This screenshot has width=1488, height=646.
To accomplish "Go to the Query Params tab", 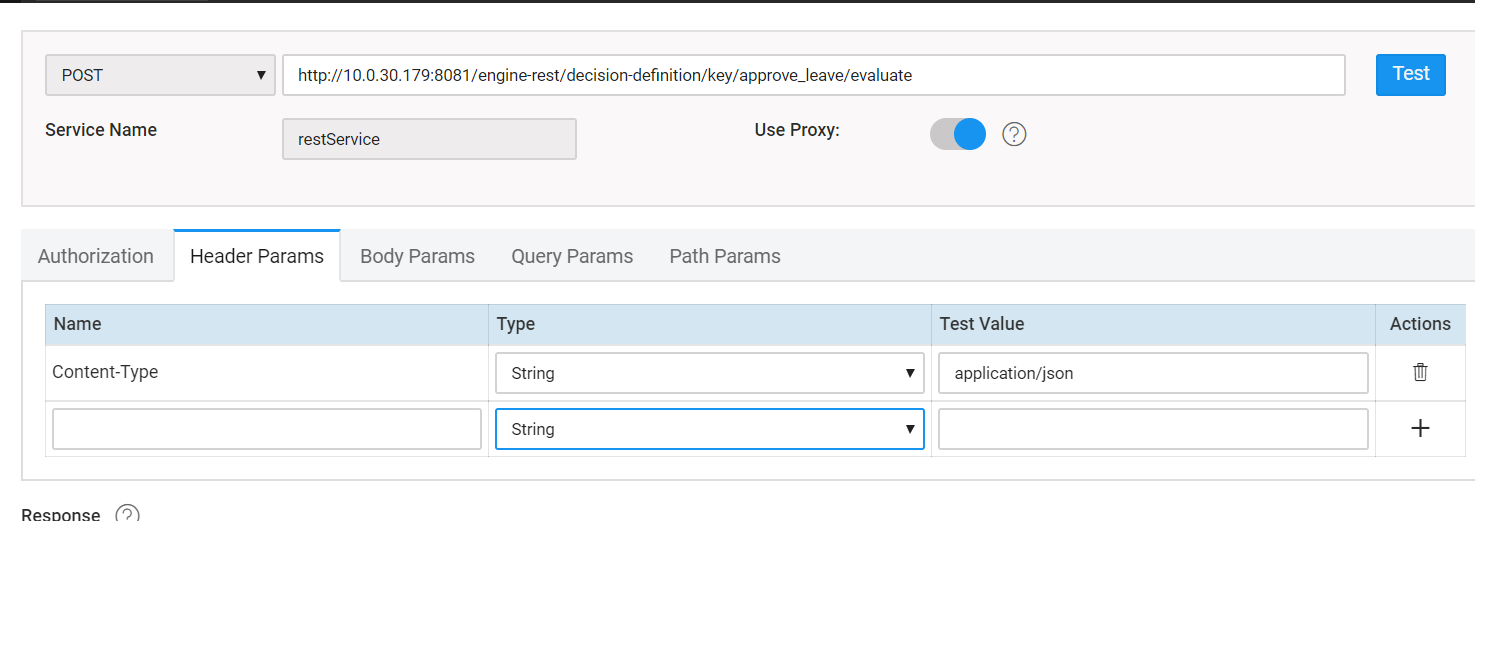I will point(572,256).
